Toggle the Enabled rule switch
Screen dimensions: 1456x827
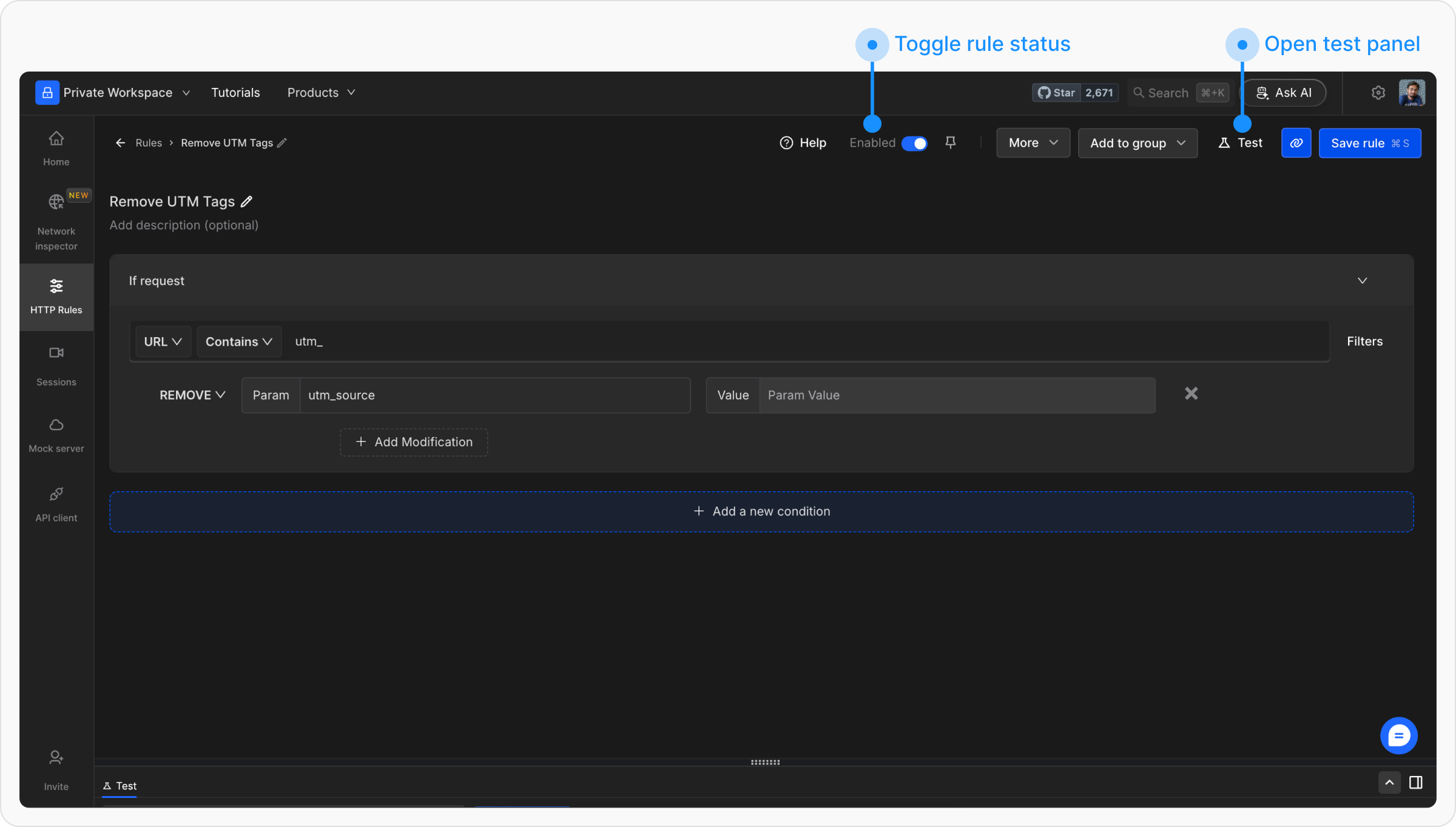pos(914,143)
